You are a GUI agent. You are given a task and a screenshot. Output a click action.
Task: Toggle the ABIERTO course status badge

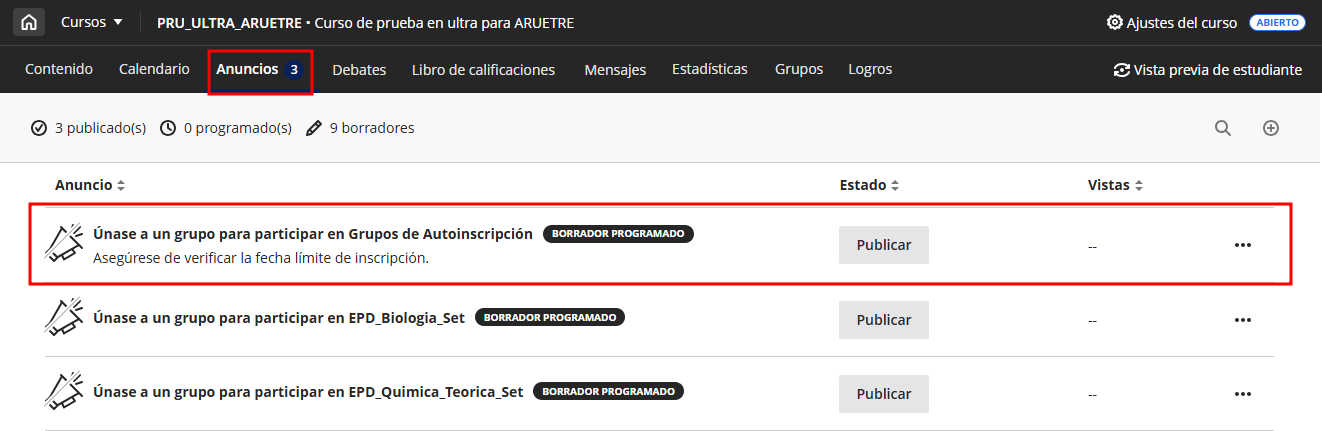coord(1277,22)
